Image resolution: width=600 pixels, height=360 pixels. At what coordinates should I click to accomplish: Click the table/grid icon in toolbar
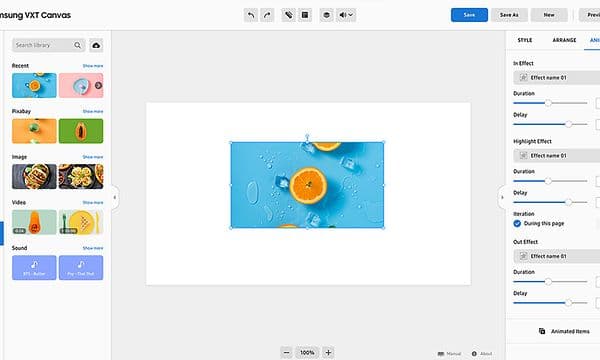coord(305,15)
